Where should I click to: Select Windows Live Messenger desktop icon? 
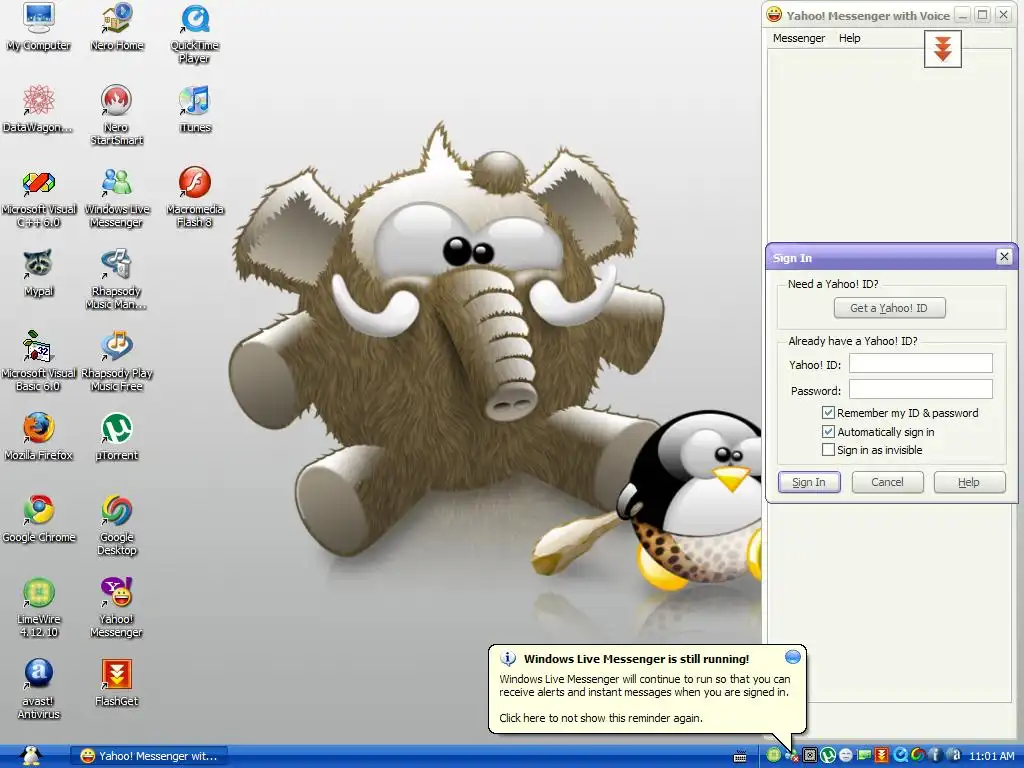[116, 197]
